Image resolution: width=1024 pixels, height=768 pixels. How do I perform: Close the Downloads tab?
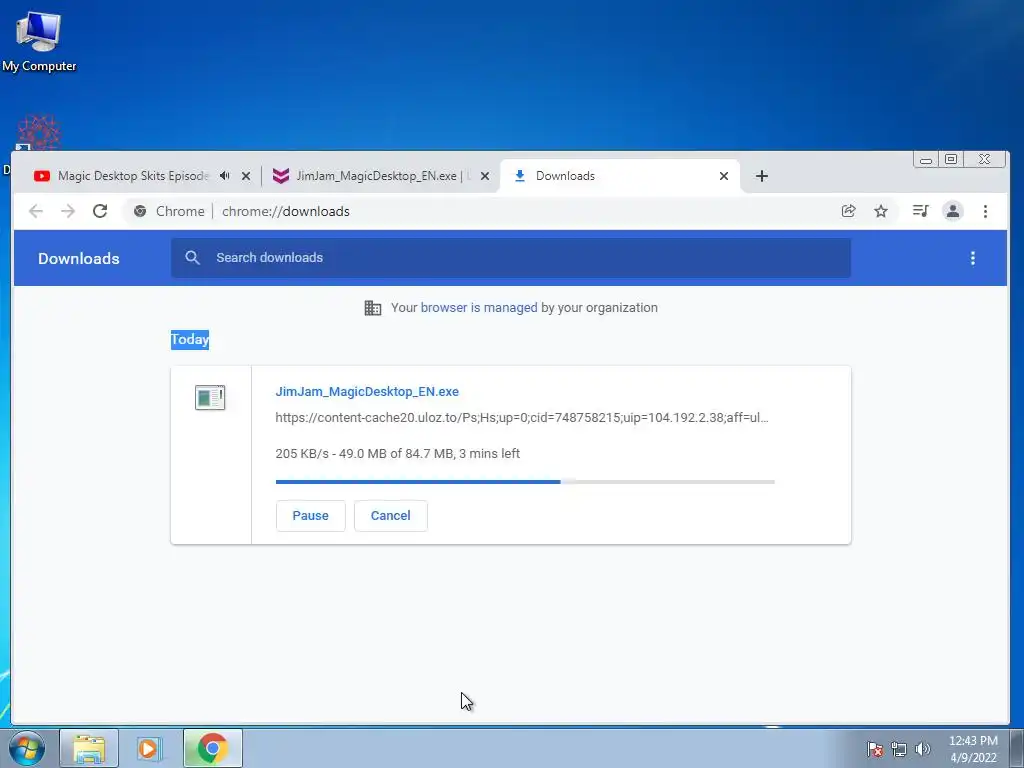[x=724, y=176]
